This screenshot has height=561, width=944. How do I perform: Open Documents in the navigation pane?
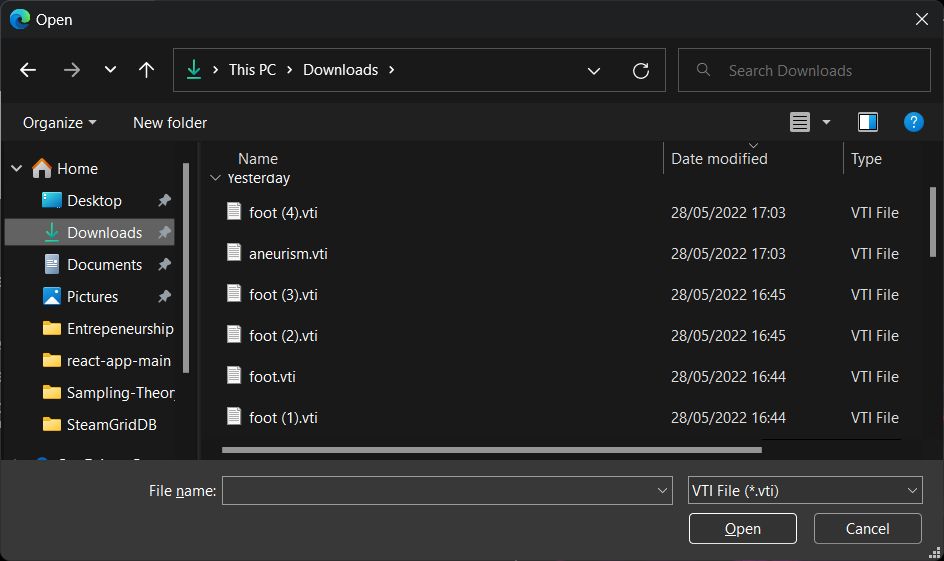(105, 264)
